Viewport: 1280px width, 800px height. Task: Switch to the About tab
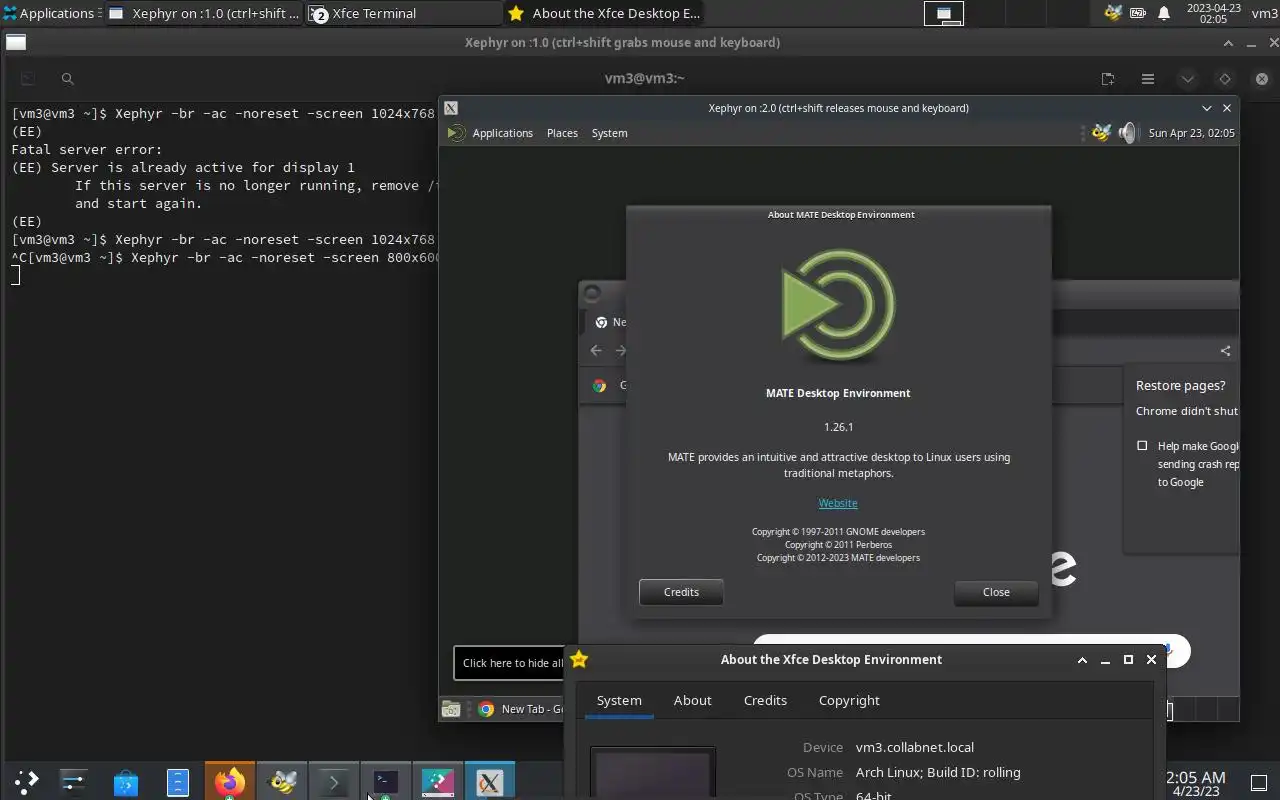tap(692, 701)
